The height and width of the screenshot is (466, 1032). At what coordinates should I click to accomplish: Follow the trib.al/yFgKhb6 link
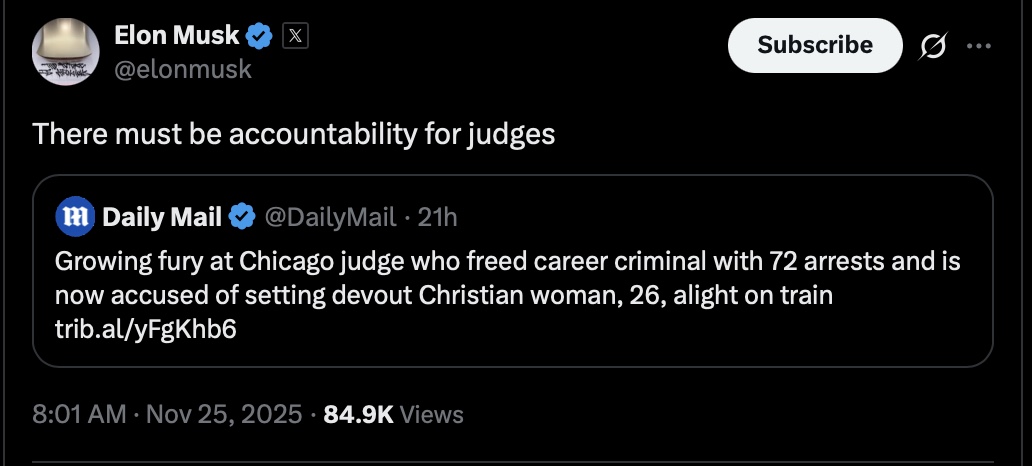tap(144, 329)
